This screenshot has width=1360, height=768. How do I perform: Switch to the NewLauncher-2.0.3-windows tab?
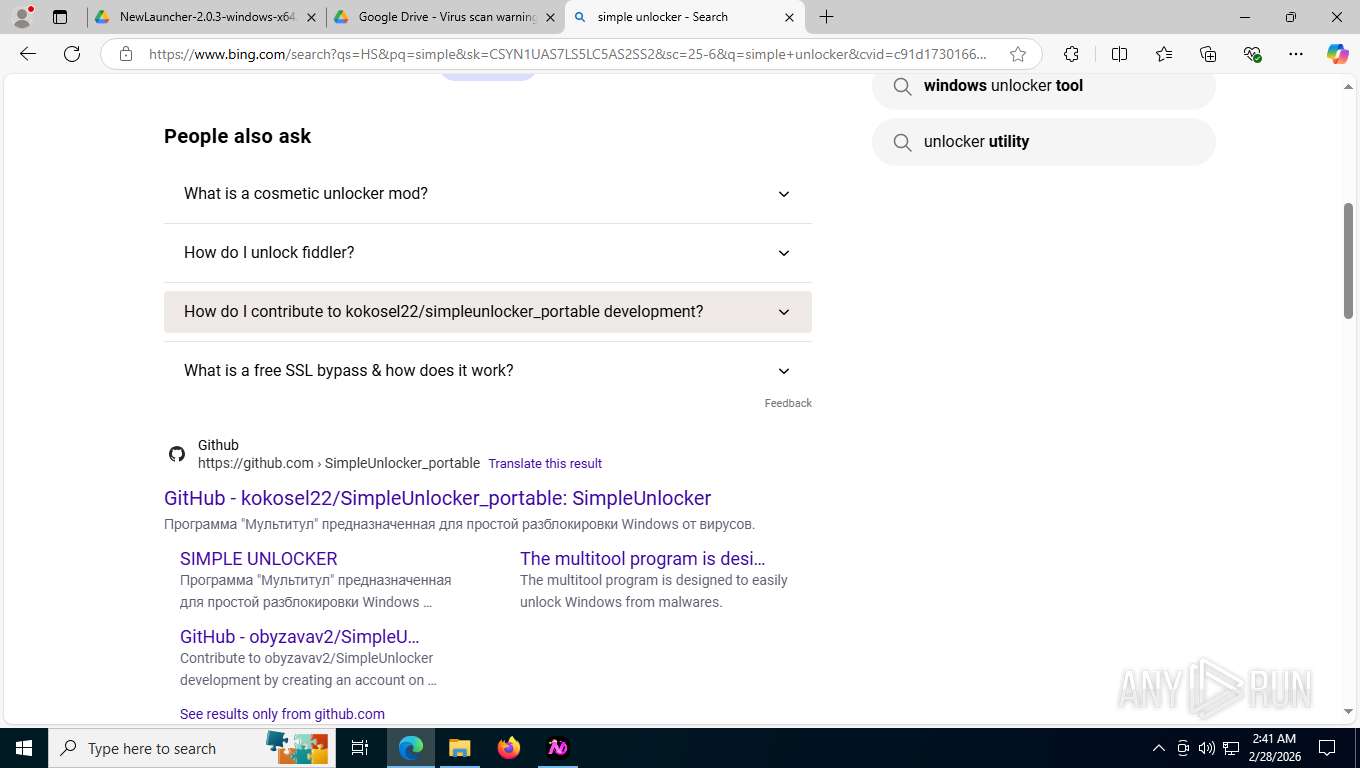tap(206, 17)
